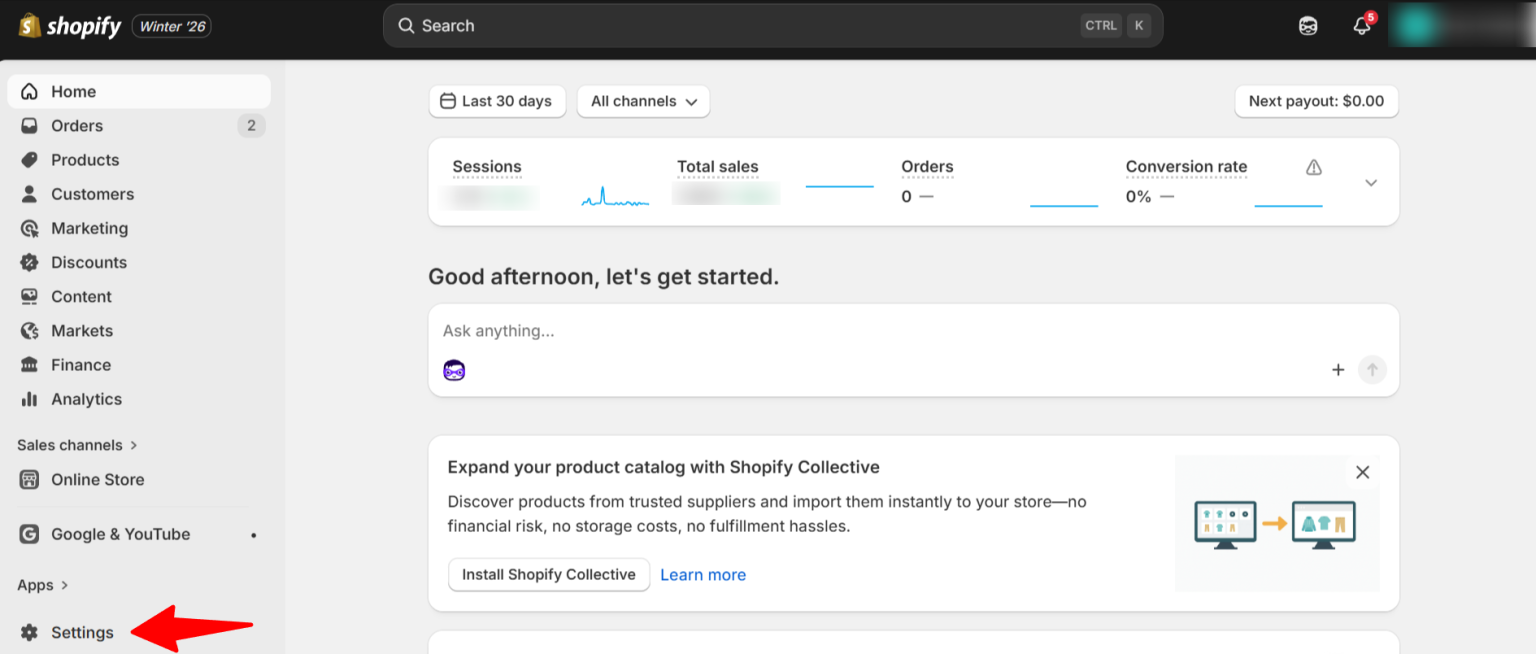
Task: Click the Orders inbox icon
Action: pos(29,126)
